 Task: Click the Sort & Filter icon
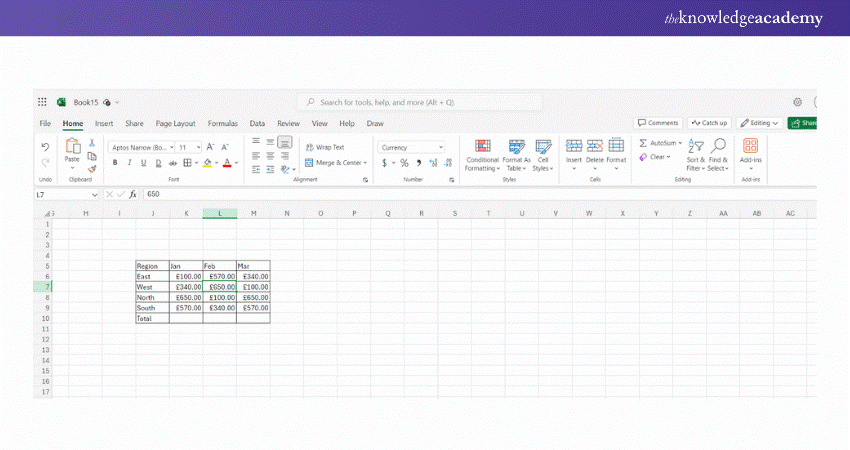pos(696,146)
